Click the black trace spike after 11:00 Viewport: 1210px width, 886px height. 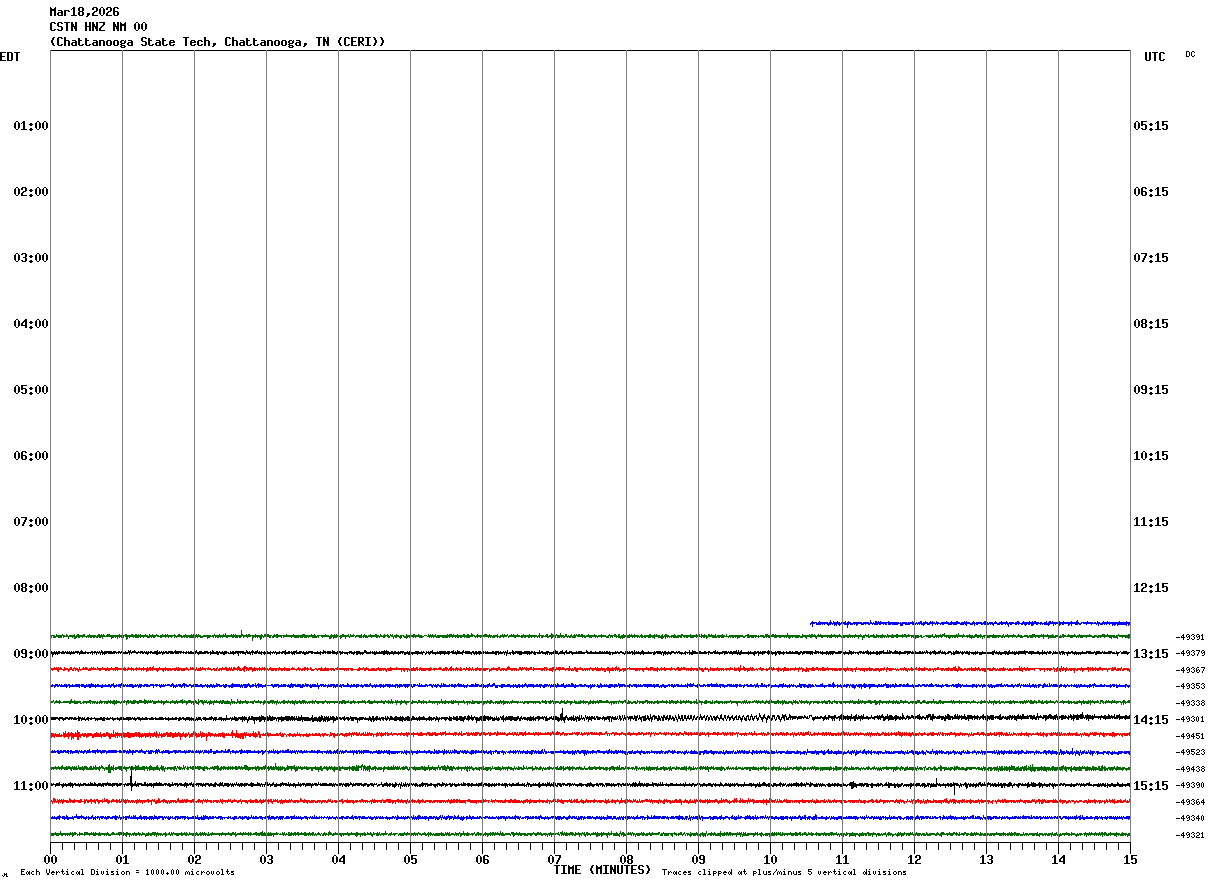coord(131,780)
